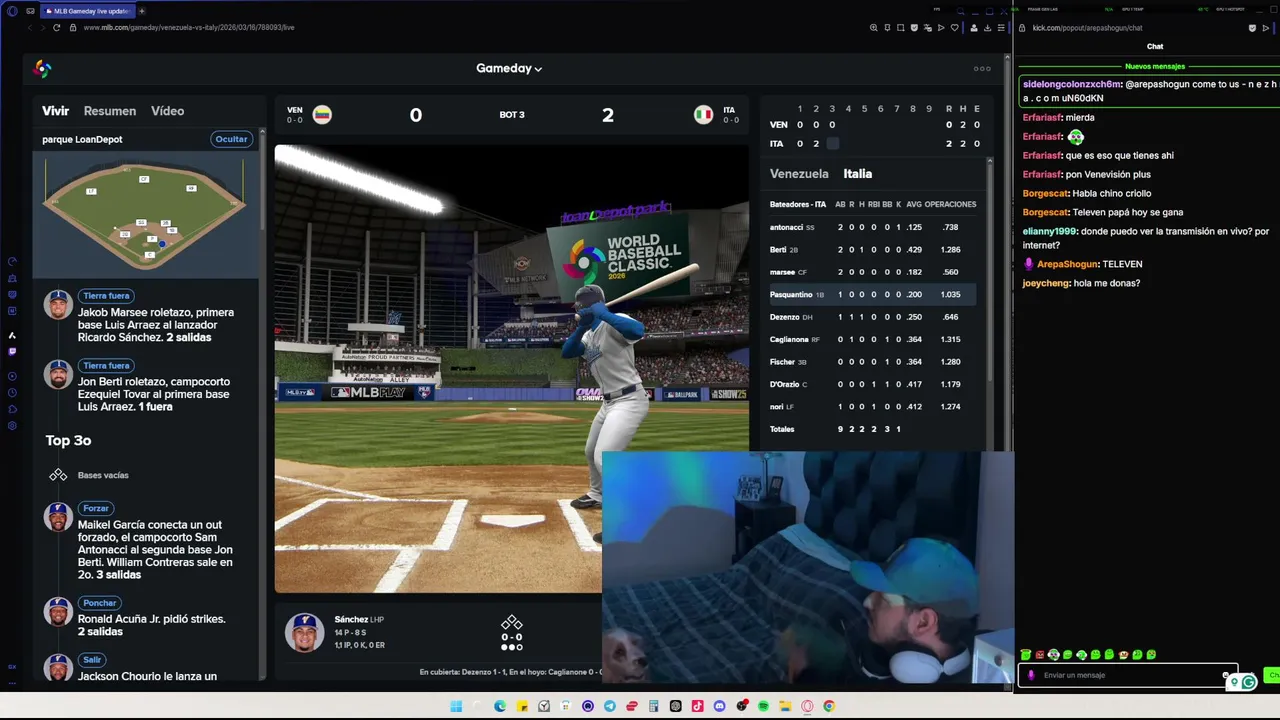Click the Nuevos mensajes banner in chat
Image resolution: width=1280 pixels, height=720 pixels.
coord(1155,66)
